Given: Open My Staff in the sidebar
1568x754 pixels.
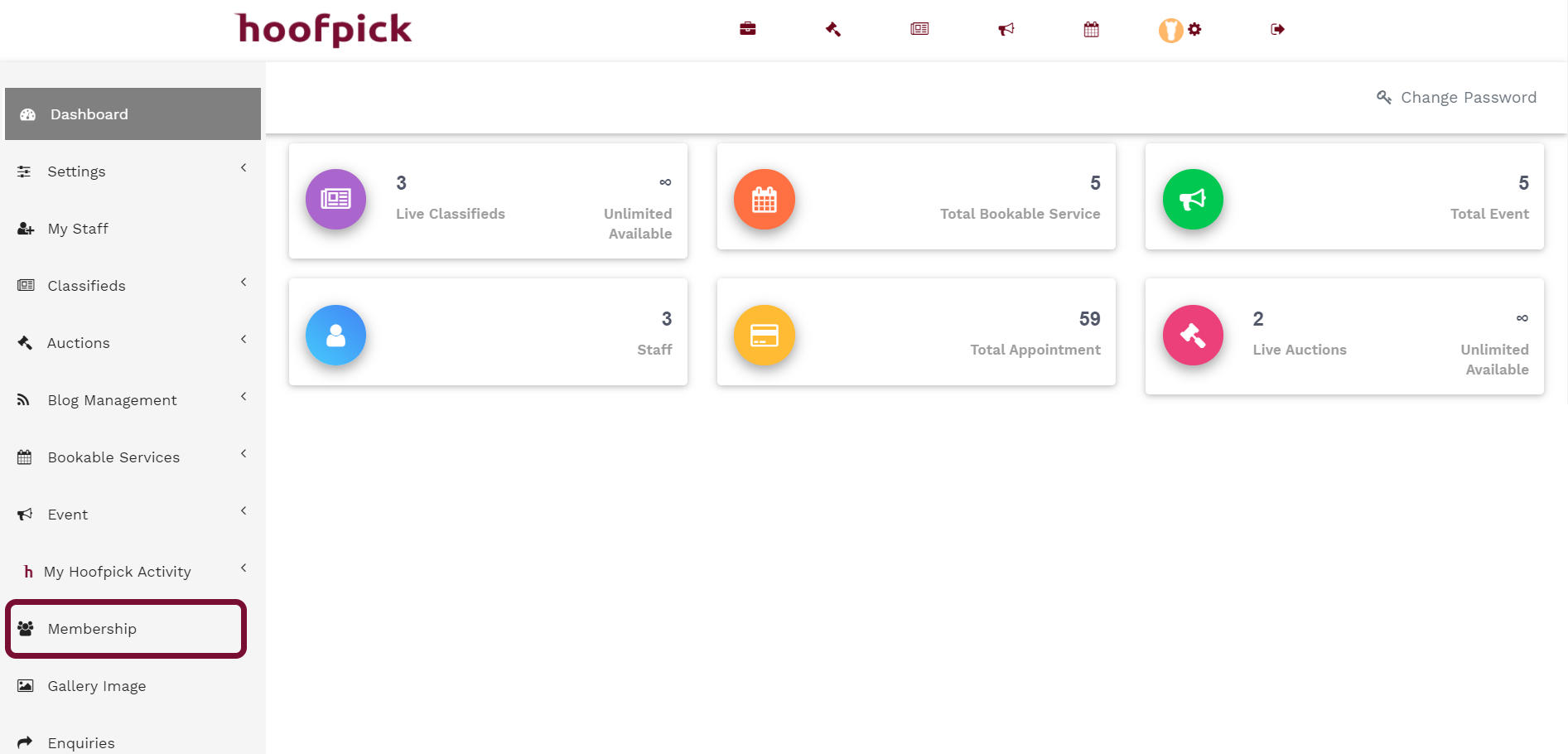Looking at the screenshot, I should pos(133,229).
